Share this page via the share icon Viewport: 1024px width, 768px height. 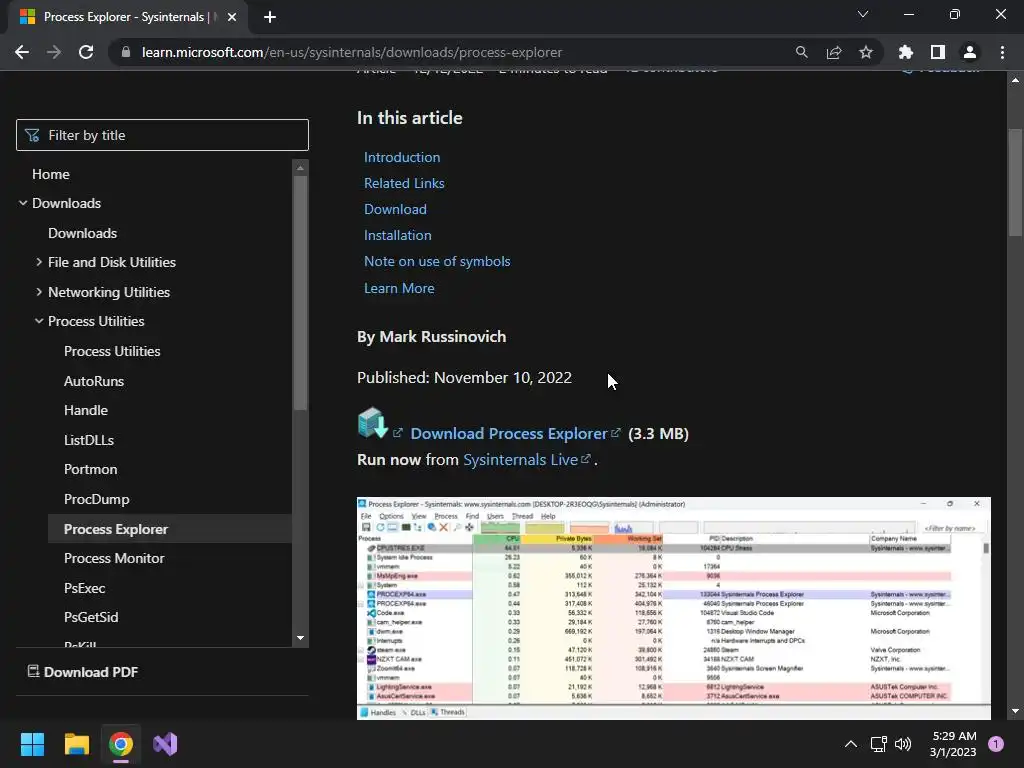(x=833, y=52)
